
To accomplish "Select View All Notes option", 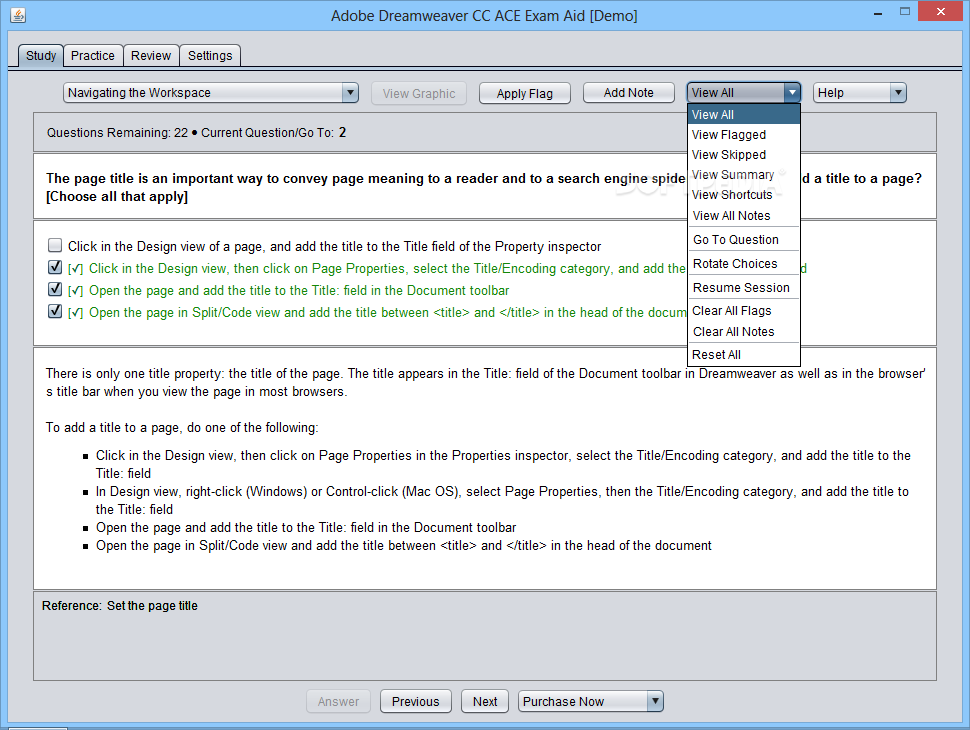I will pyautogui.click(x=744, y=215).
